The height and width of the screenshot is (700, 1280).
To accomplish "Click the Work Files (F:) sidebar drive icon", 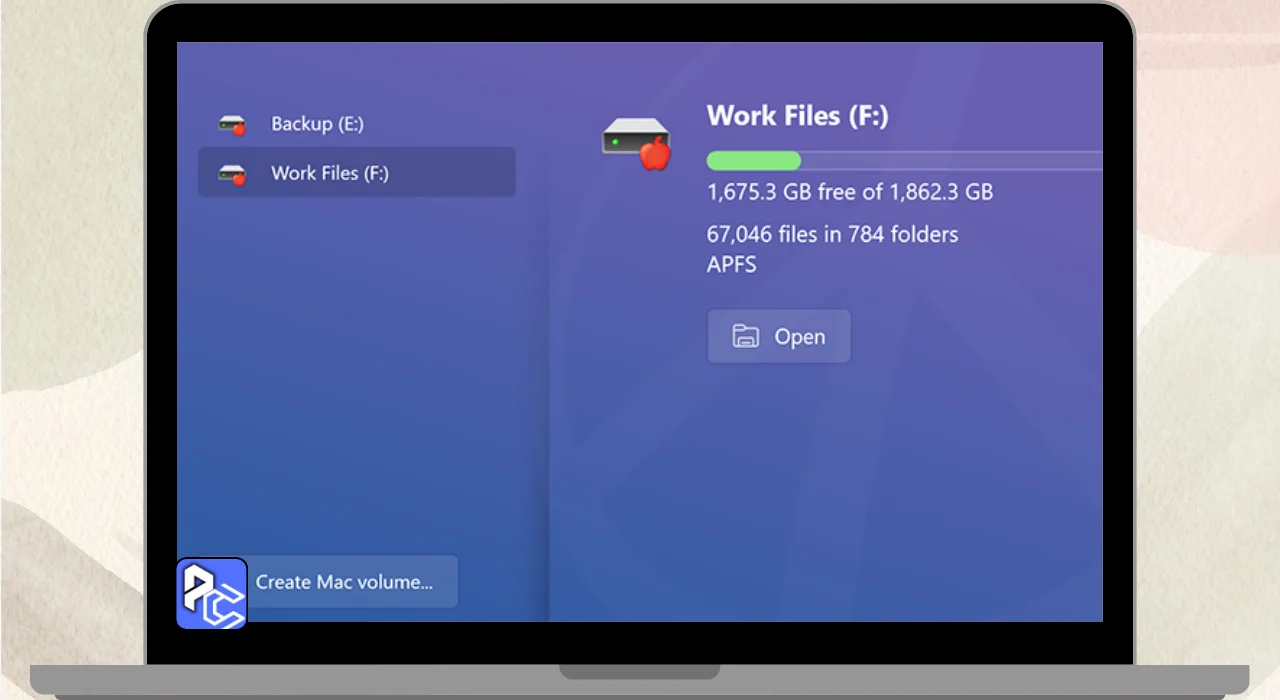I will tap(232, 174).
